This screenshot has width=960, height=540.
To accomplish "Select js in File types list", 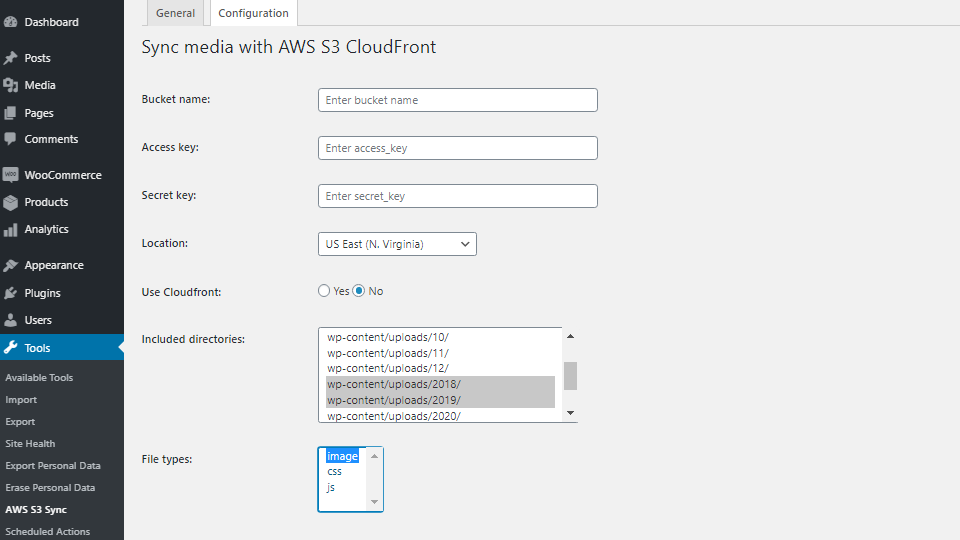I will (331, 487).
